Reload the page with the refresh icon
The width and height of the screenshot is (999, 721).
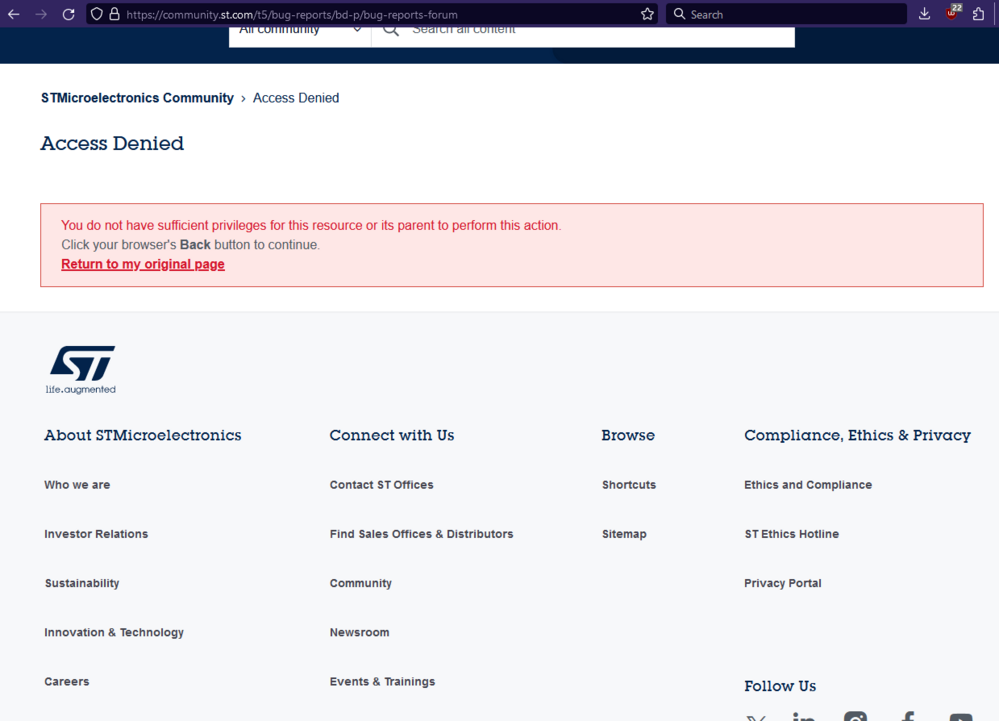69,14
